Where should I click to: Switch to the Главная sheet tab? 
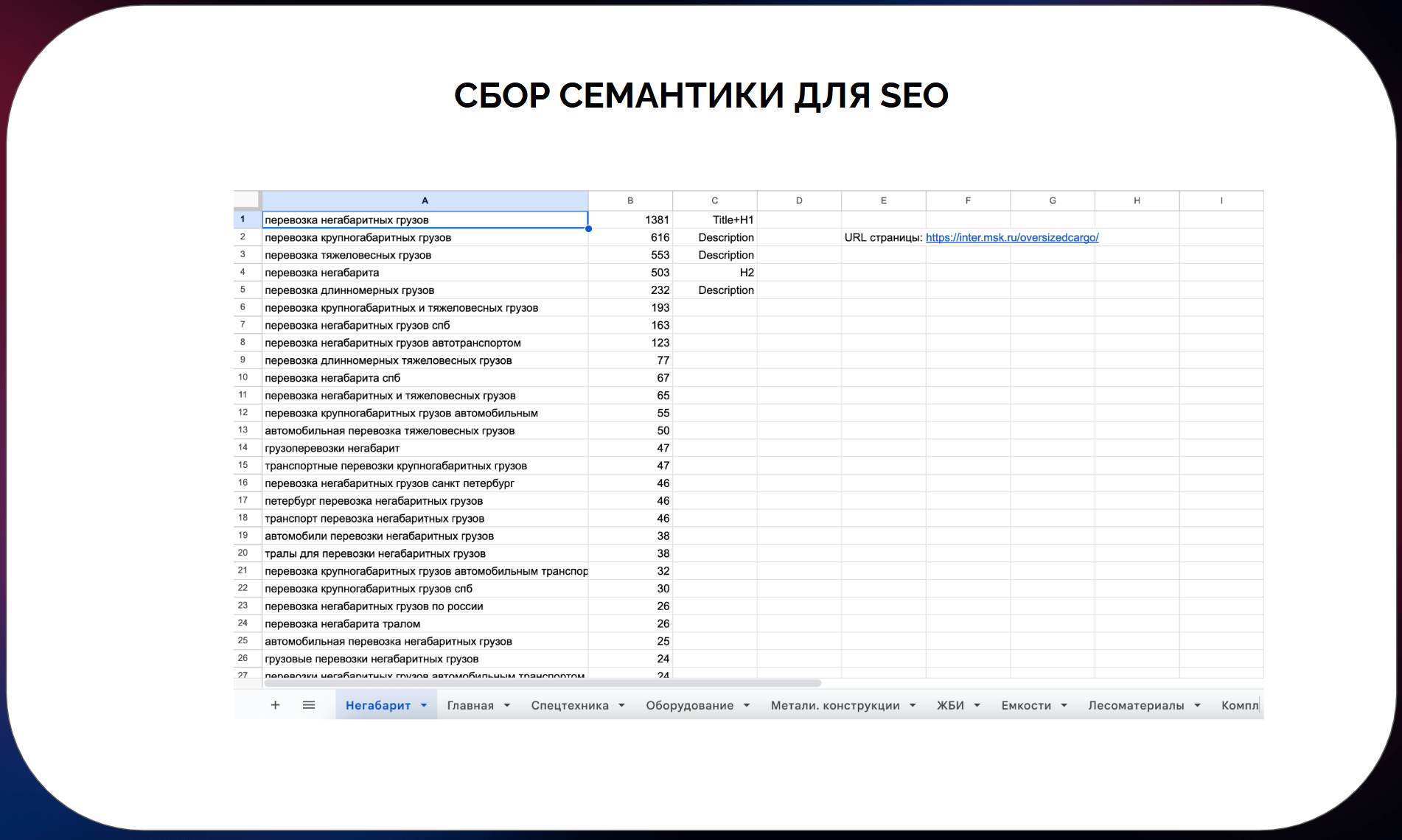click(x=470, y=706)
